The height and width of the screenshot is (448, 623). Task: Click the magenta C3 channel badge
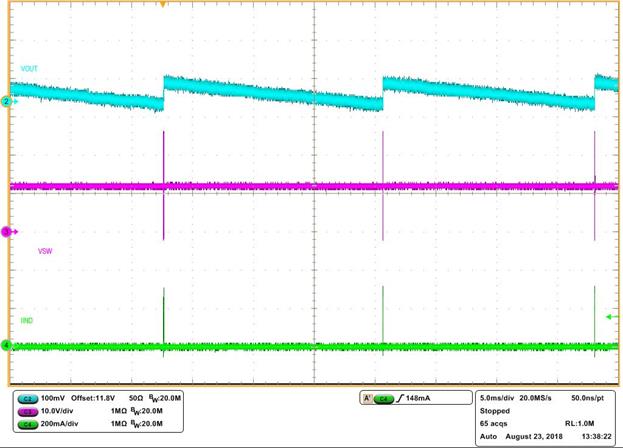[28, 411]
